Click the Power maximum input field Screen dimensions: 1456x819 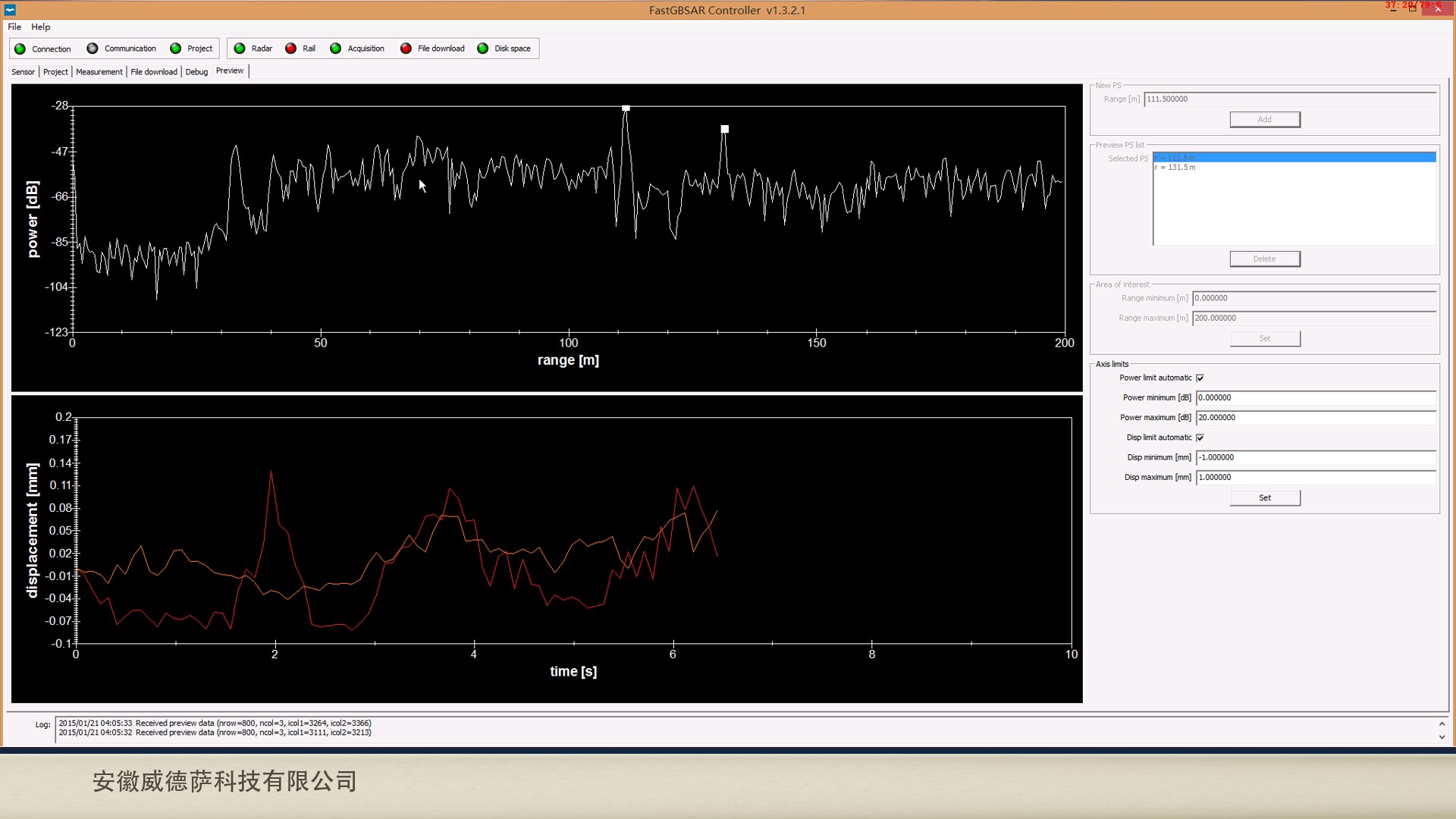[1316, 418]
